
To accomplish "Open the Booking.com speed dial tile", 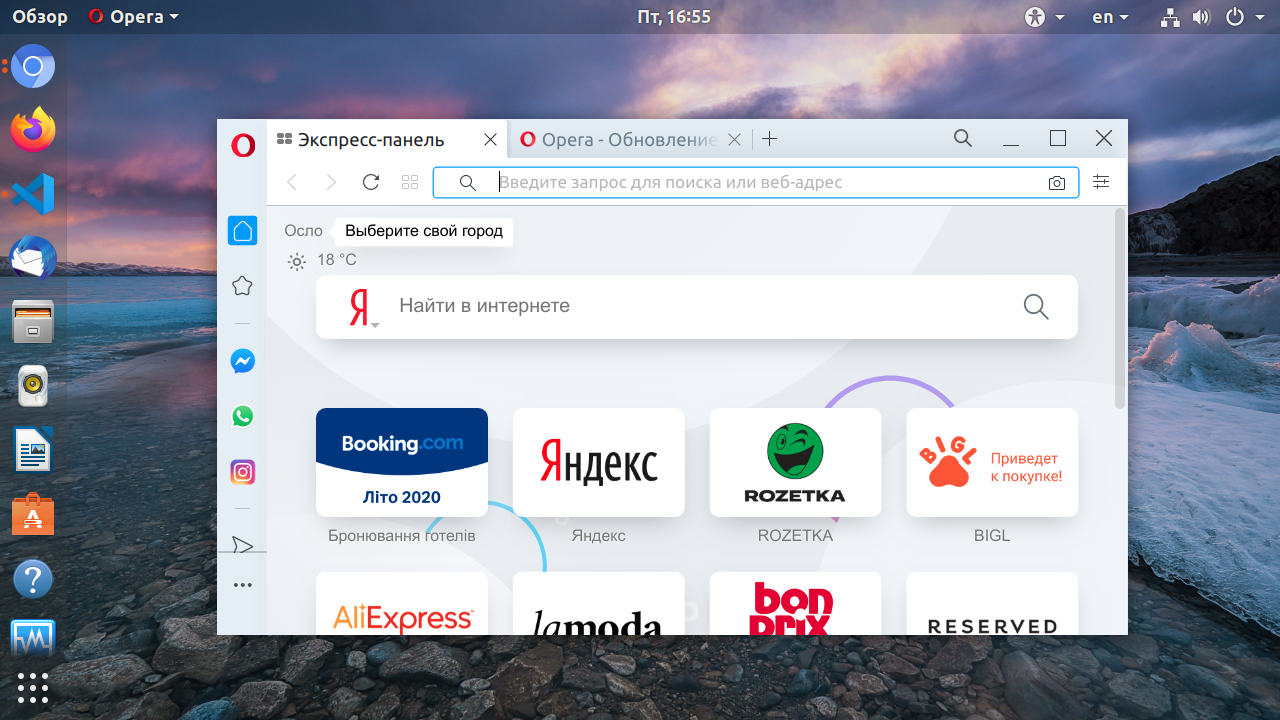I will (402, 462).
